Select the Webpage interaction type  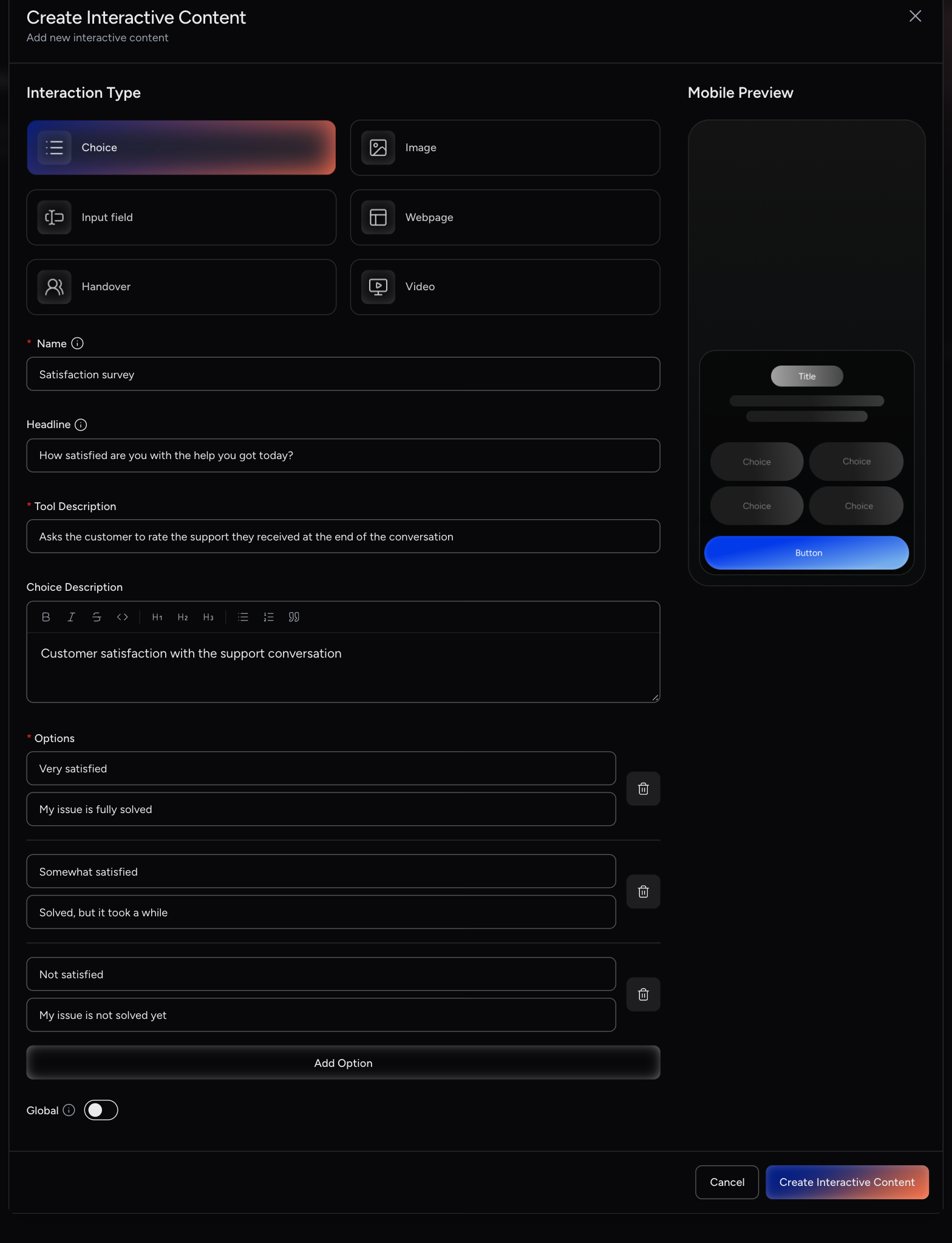[x=505, y=217]
